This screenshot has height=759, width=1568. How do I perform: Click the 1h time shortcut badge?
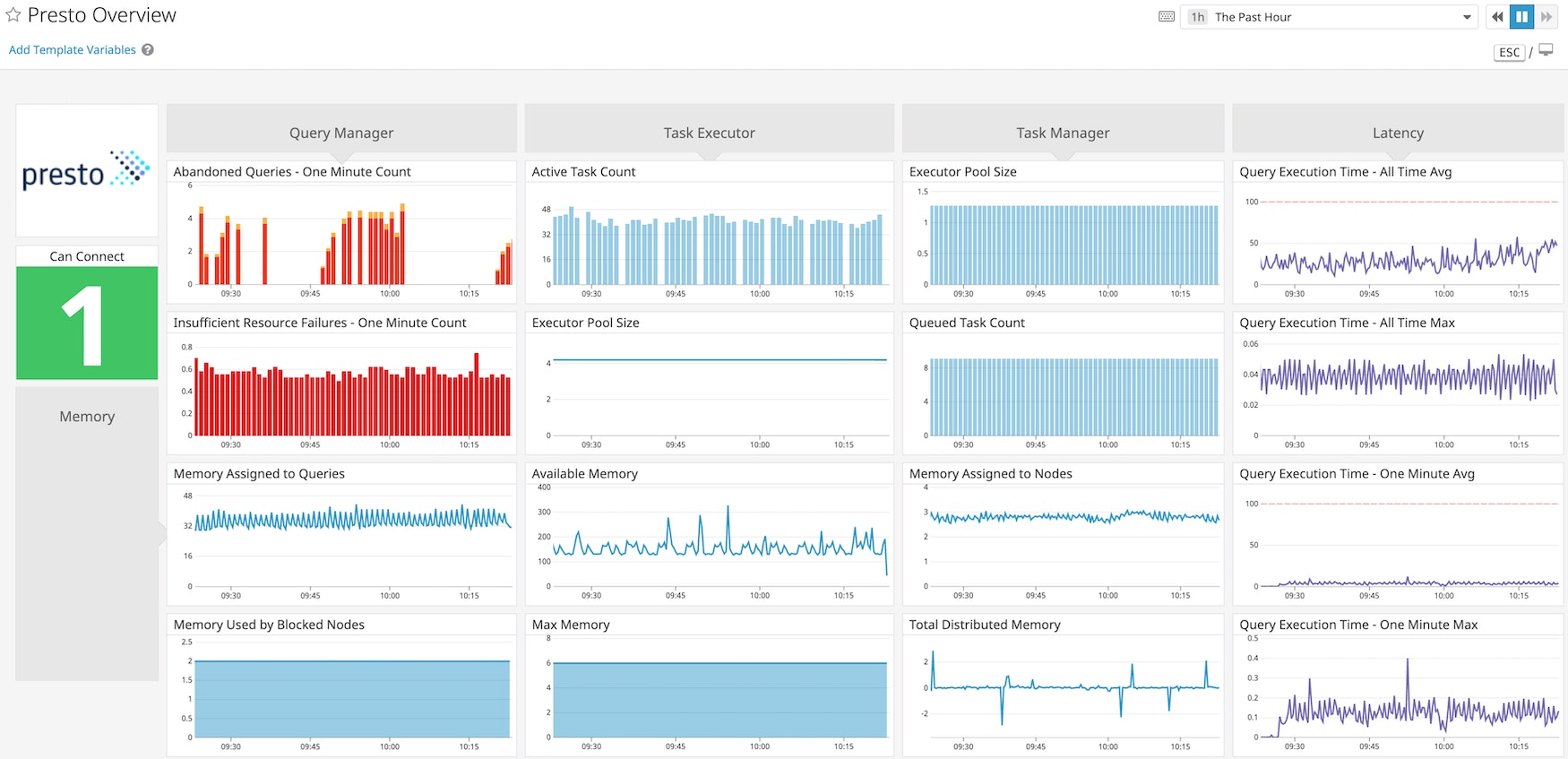1198,17
